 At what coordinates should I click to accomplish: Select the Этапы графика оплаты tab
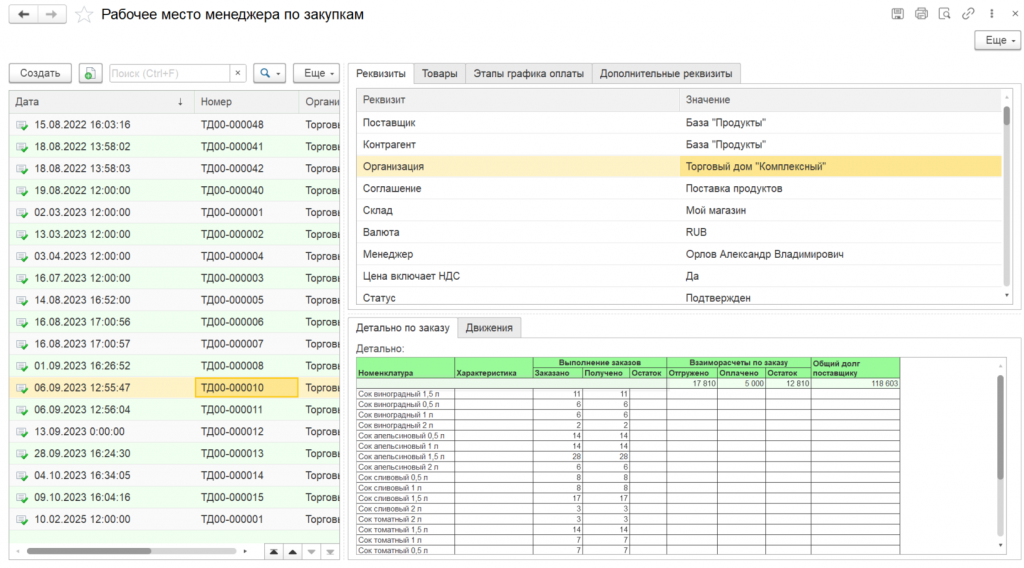click(529, 73)
